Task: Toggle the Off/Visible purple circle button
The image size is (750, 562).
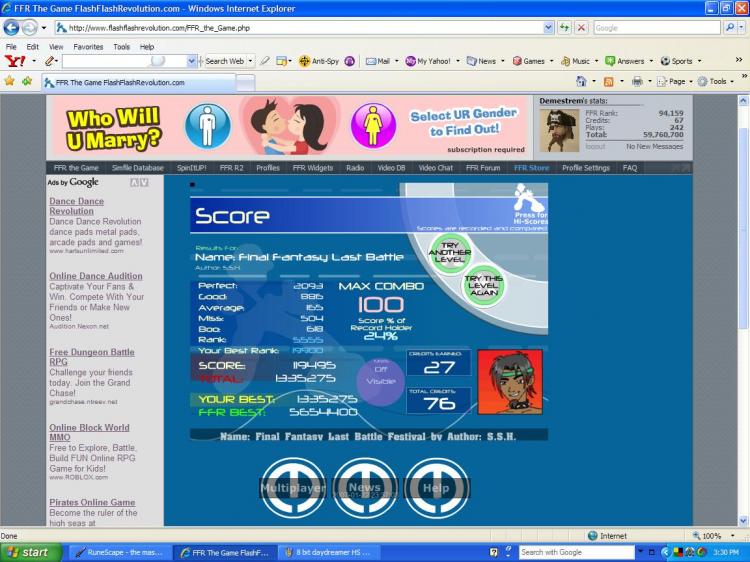Action: tap(381, 381)
